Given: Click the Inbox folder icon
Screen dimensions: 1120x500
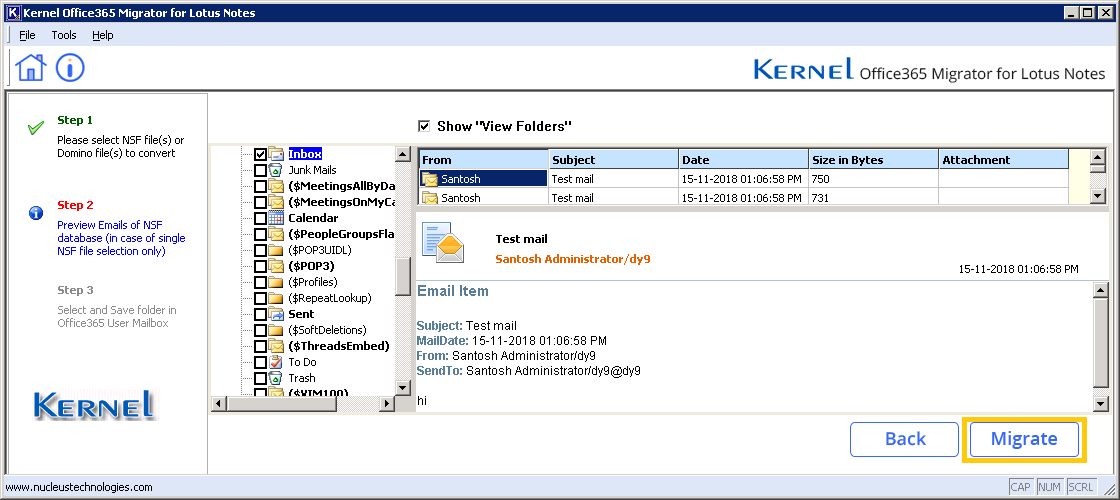Looking at the screenshot, I should pyautogui.click(x=276, y=154).
